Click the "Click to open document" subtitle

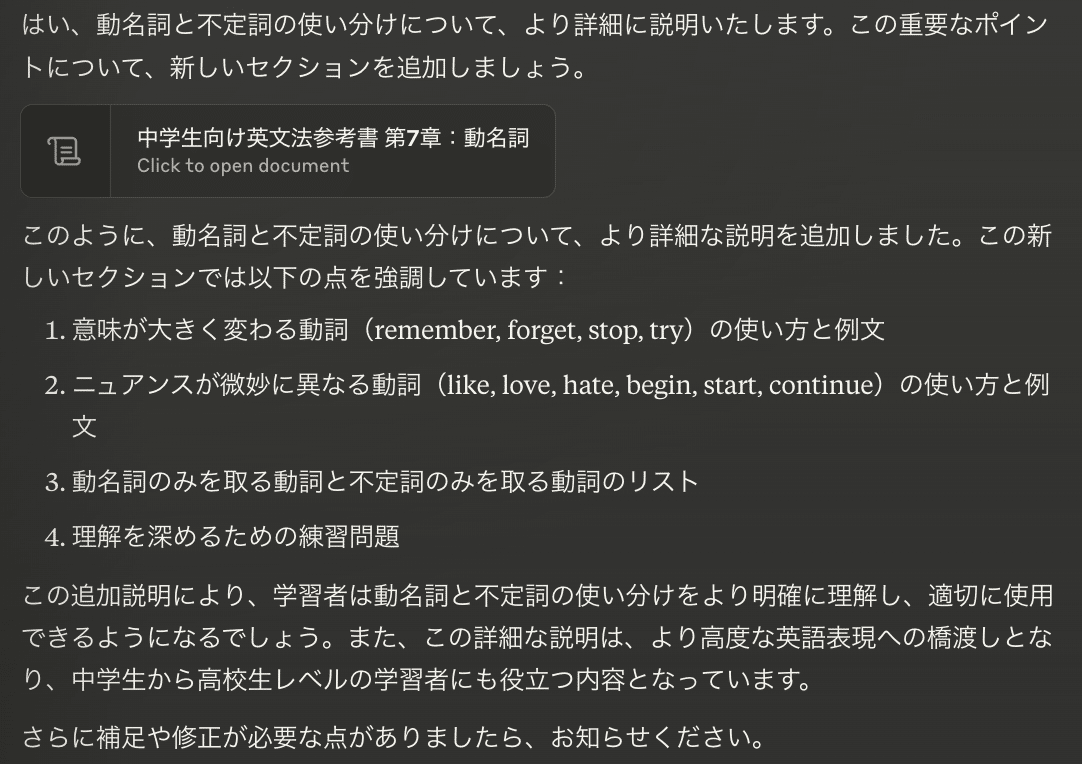point(243,166)
